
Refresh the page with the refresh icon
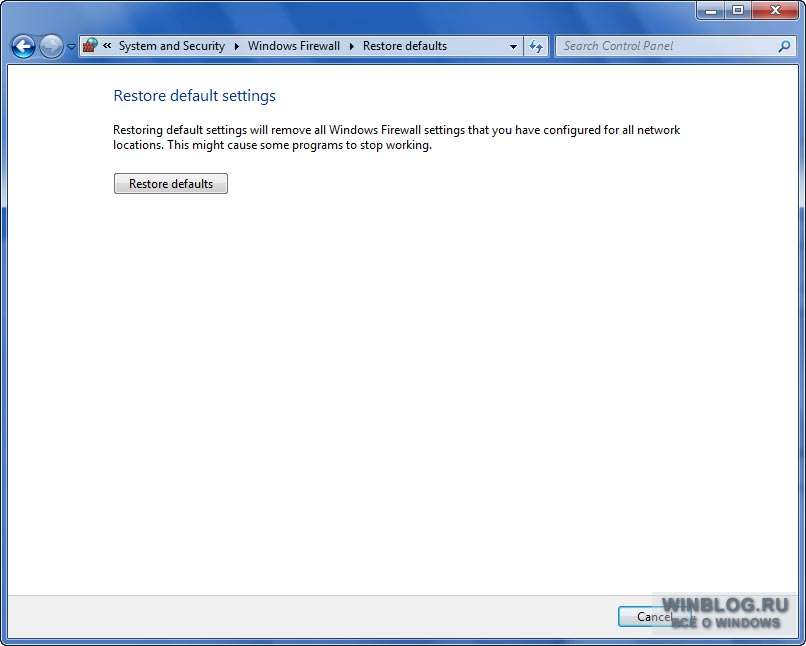pos(536,46)
